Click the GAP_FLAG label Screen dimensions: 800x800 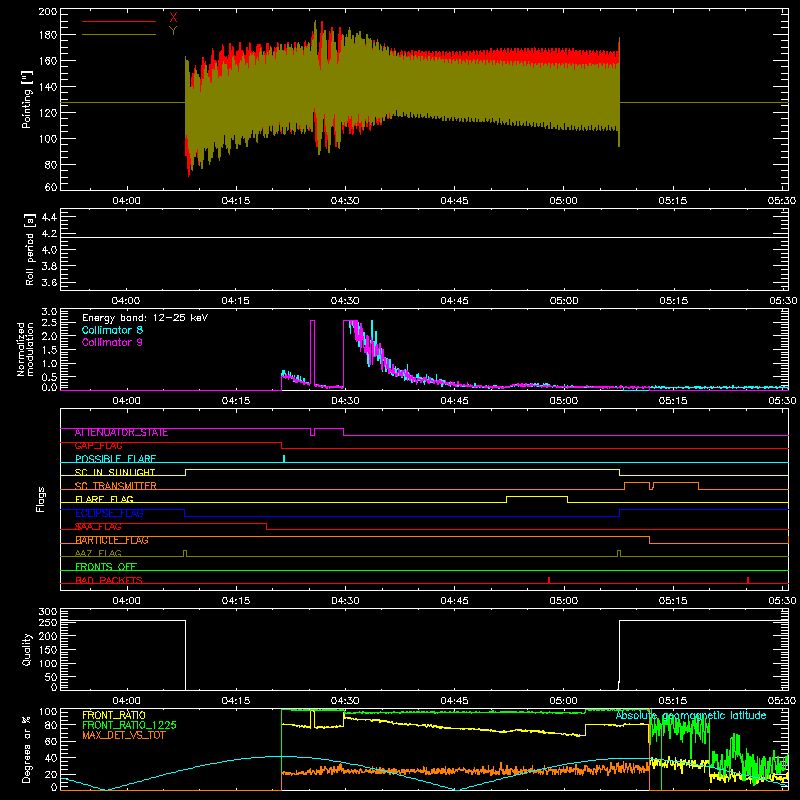pos(98,446)
